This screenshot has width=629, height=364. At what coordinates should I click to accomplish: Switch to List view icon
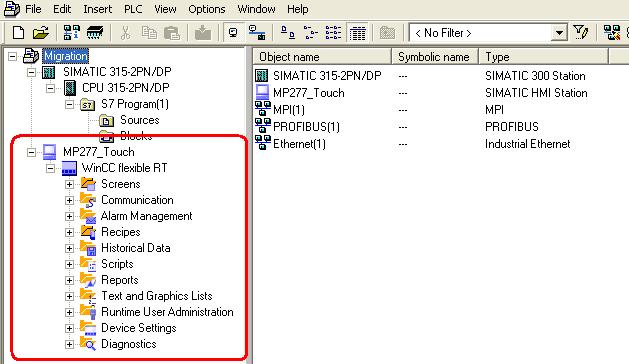coord(333,33)
